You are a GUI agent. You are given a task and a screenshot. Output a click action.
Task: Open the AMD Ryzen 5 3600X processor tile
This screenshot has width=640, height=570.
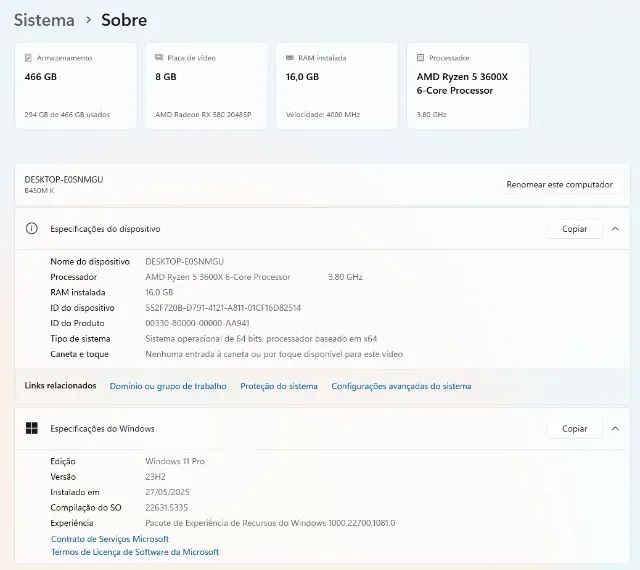tap(468, 86)
